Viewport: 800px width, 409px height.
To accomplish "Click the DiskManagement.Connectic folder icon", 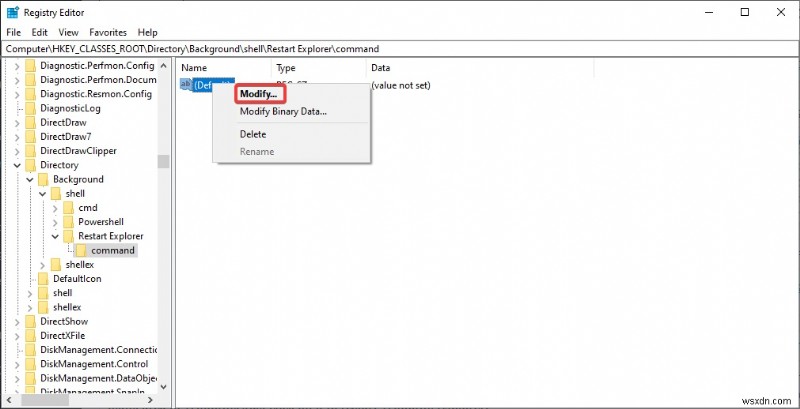I will click(x=31, y=350).
